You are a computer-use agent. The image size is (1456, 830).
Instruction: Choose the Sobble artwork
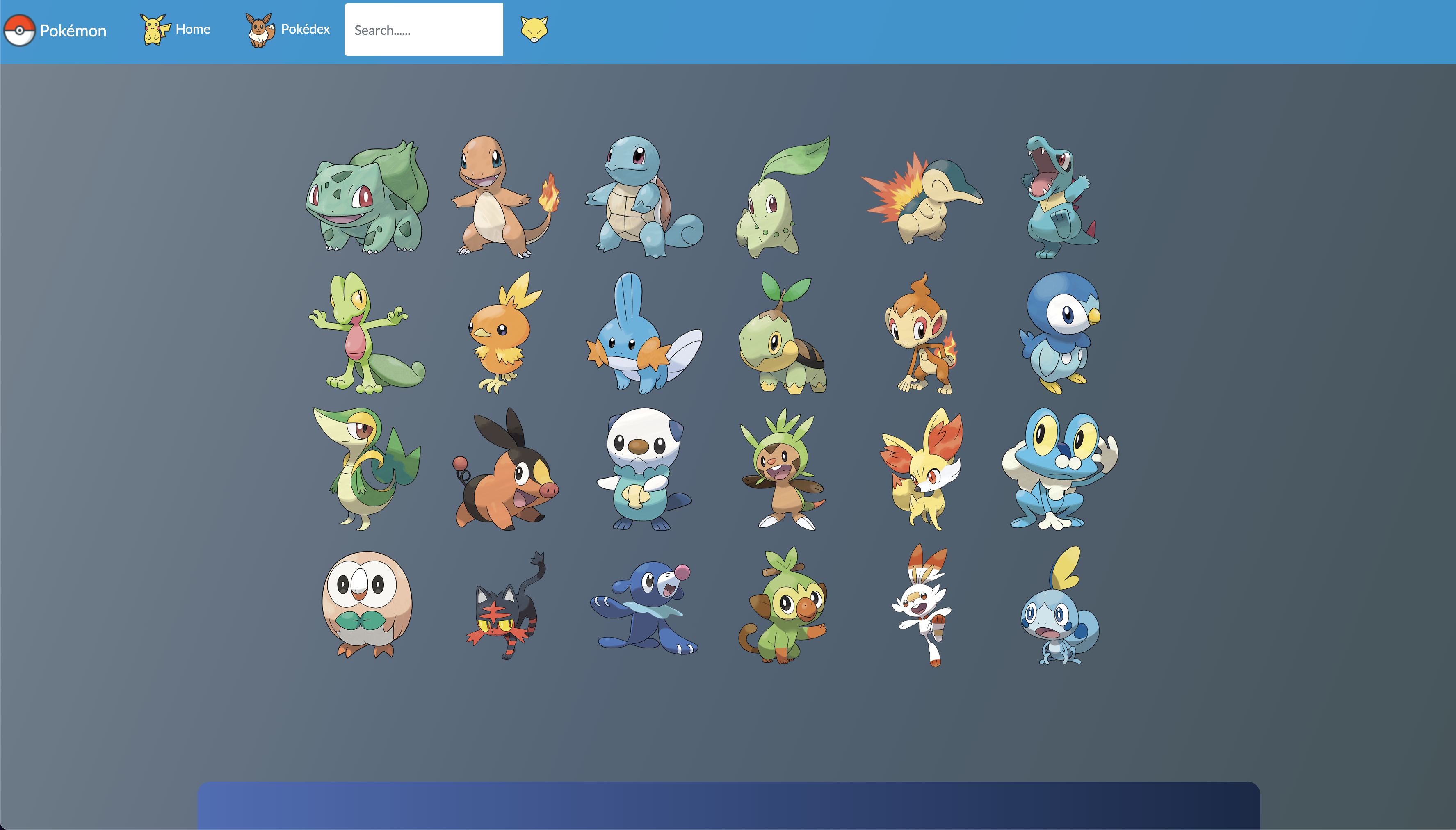(1060, 605)
